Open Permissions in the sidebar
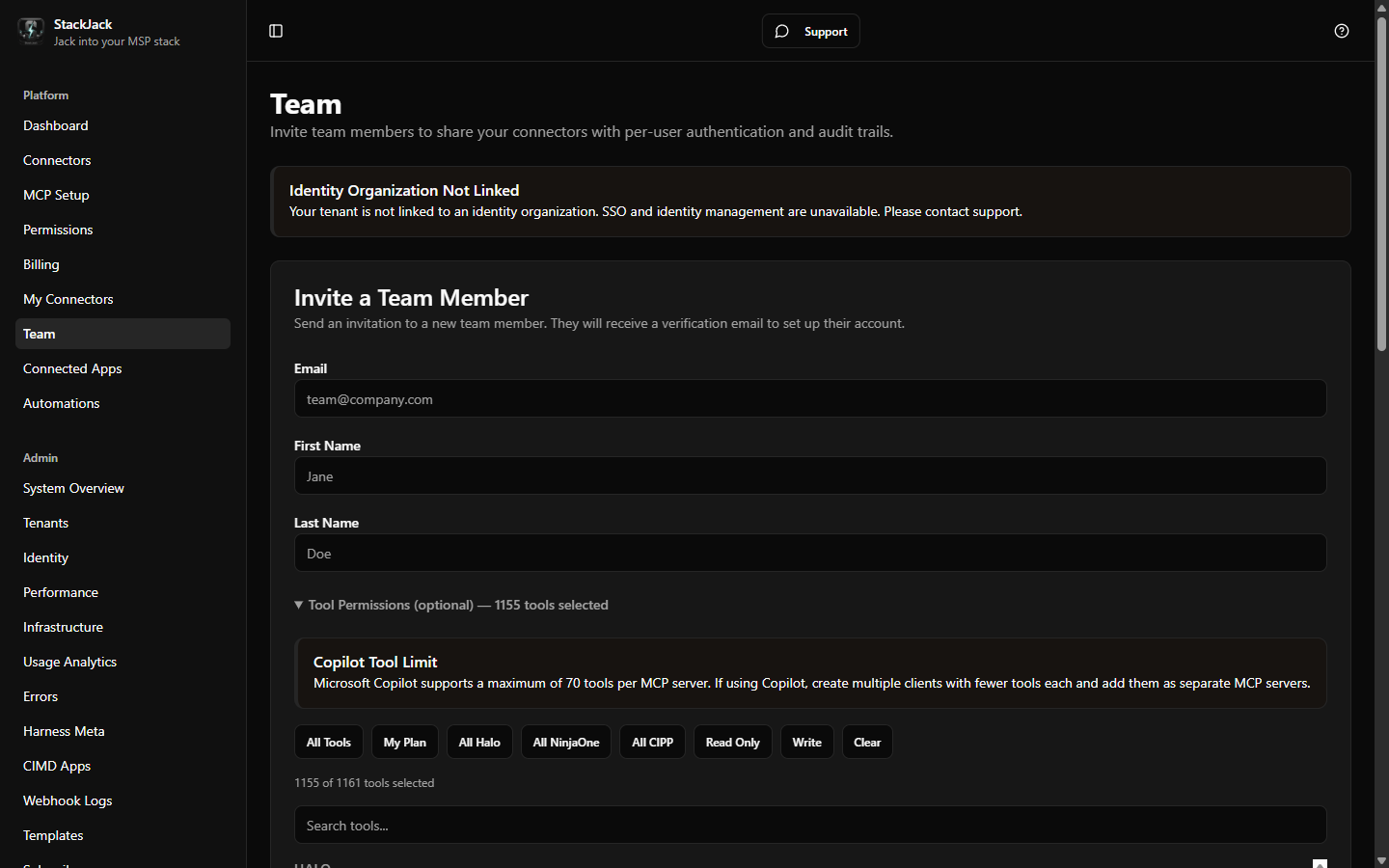Screen dimensions: 1389x868 [x=123, y=230]
